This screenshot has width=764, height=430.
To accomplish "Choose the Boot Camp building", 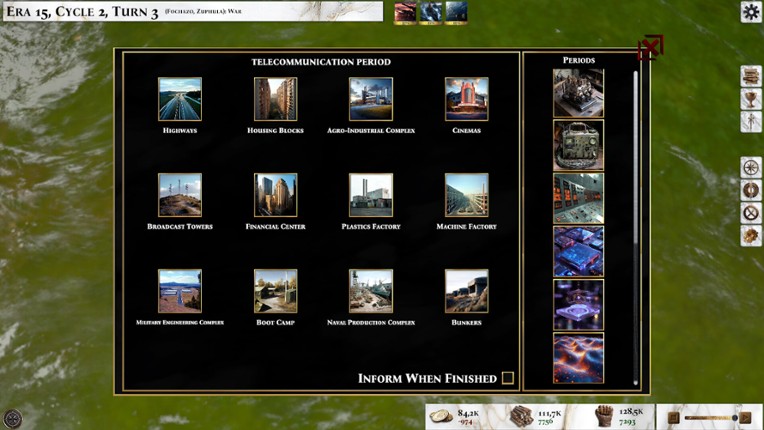I will point(275,292).
